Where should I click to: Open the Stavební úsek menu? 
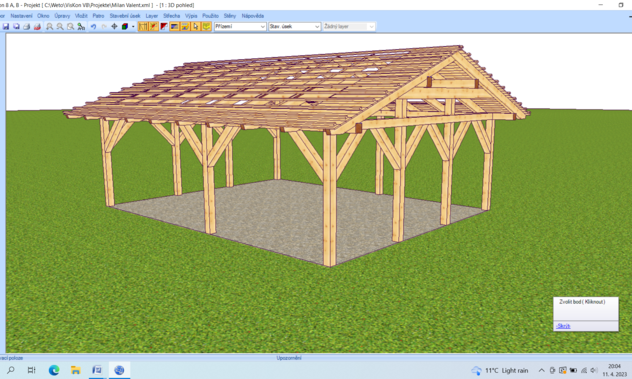click(125, 16)
